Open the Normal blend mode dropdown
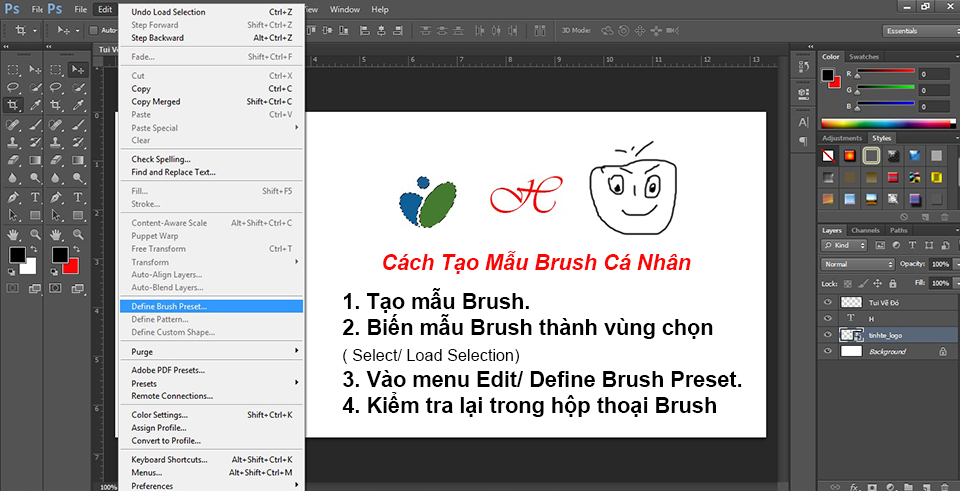The height and width of the screenshot is (491, 960). (x=858, y=264)
